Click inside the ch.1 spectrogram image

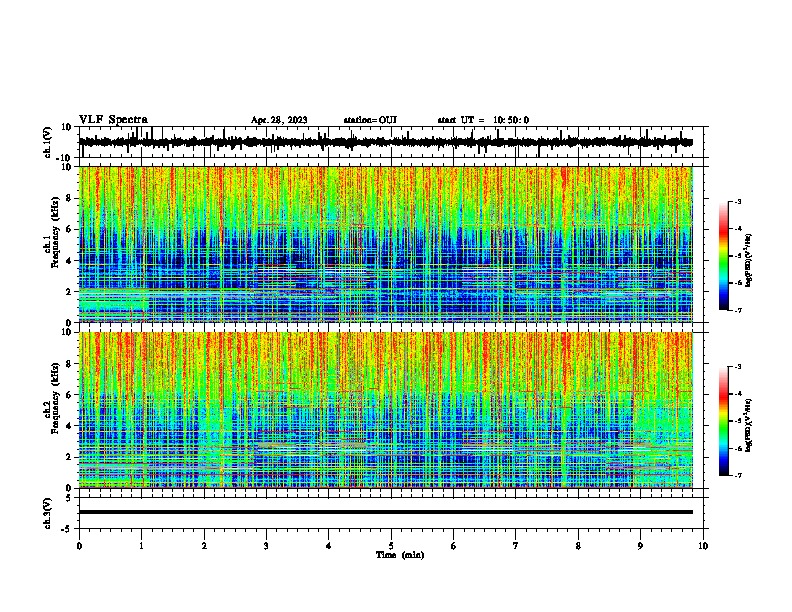pos(386,244)
